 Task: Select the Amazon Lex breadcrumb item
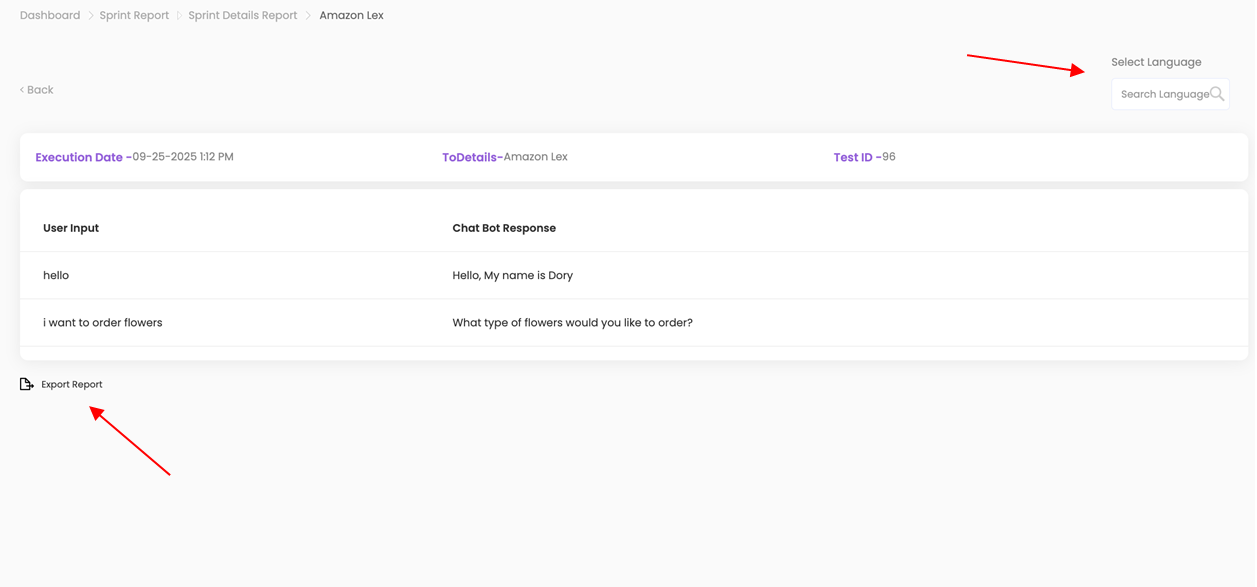tap(351, 15)
